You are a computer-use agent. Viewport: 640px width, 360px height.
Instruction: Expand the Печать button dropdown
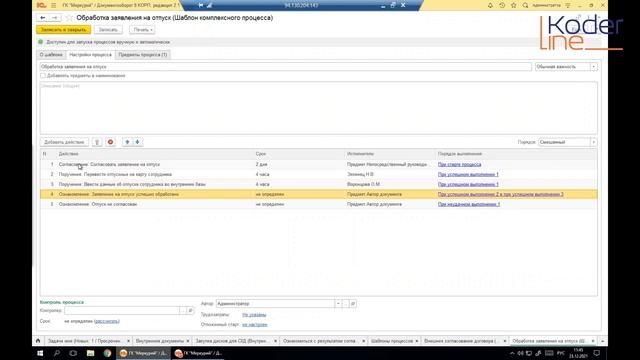(142, 30)
